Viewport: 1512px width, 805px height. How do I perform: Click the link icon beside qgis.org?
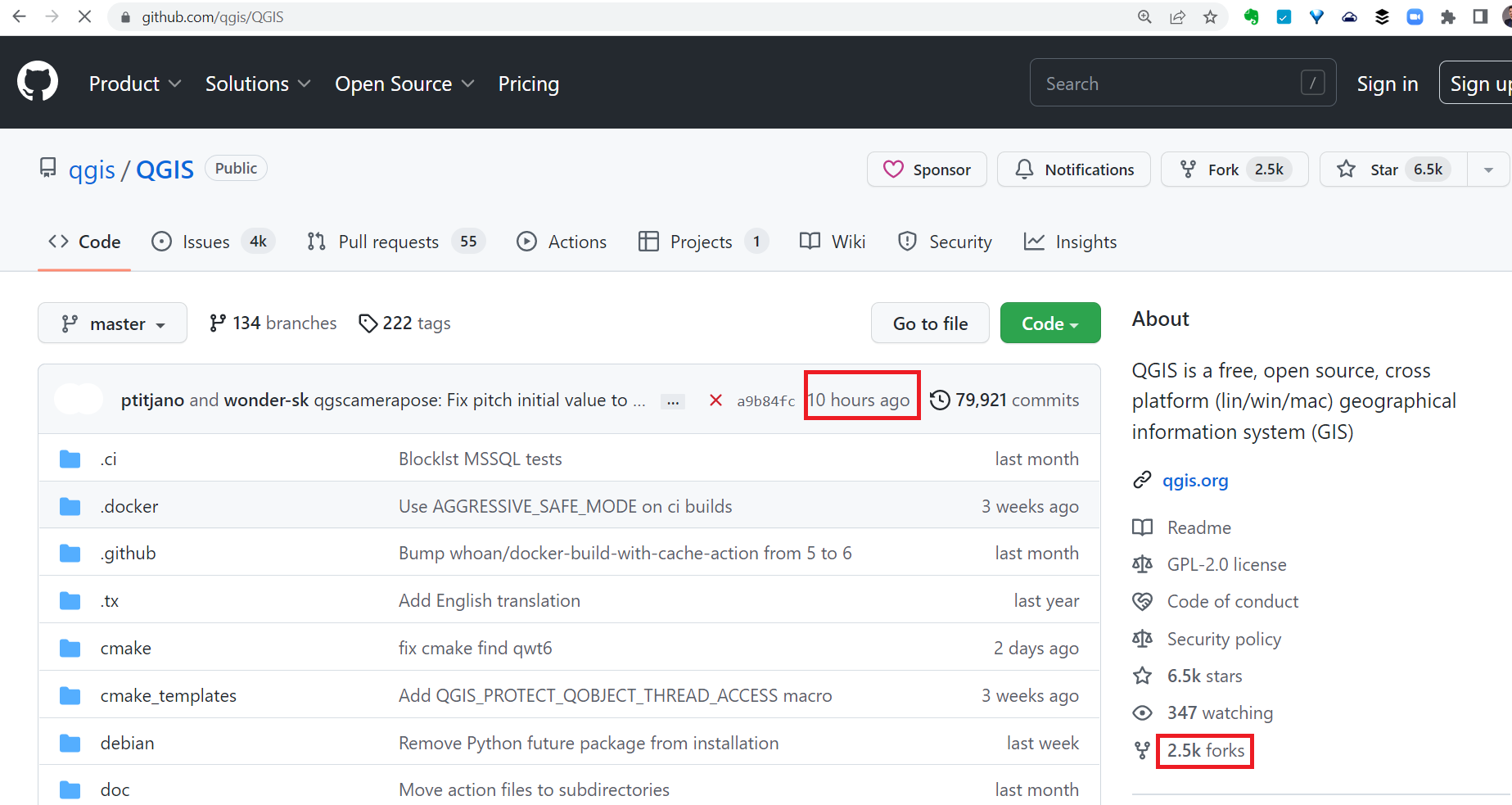click(1142, 480)
